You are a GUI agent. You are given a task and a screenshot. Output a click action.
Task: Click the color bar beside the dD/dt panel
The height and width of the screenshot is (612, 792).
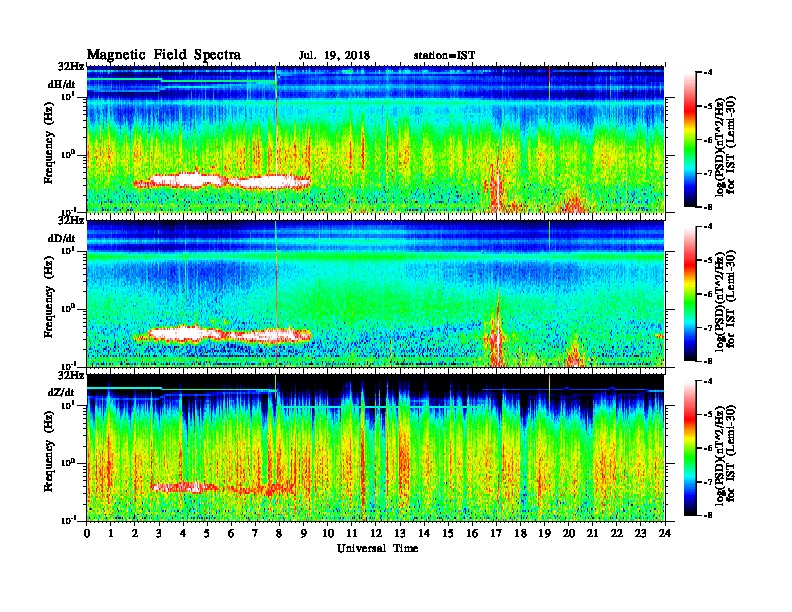click(690, 294)
